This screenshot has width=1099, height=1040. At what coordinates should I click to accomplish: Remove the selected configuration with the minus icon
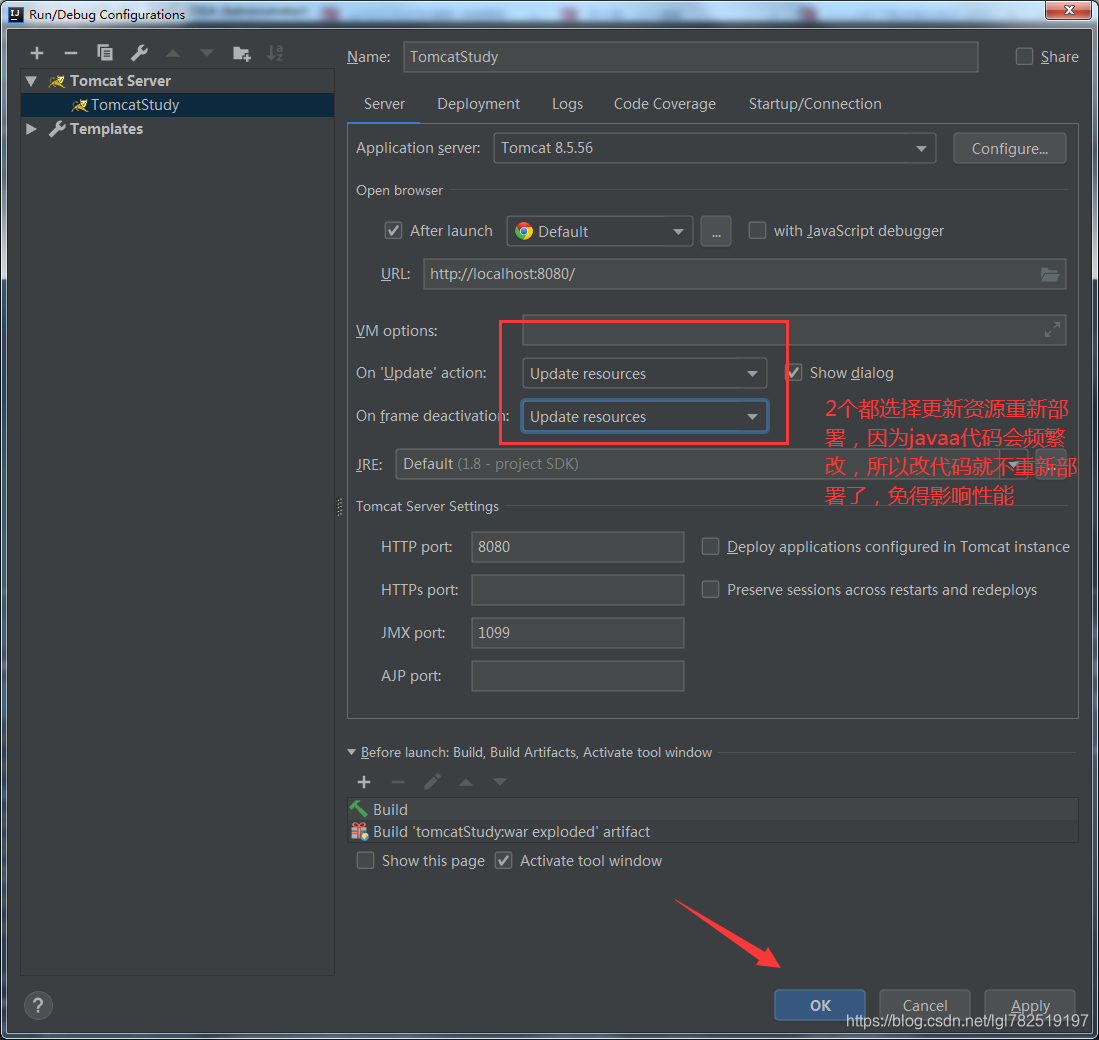tap(70, 53)
